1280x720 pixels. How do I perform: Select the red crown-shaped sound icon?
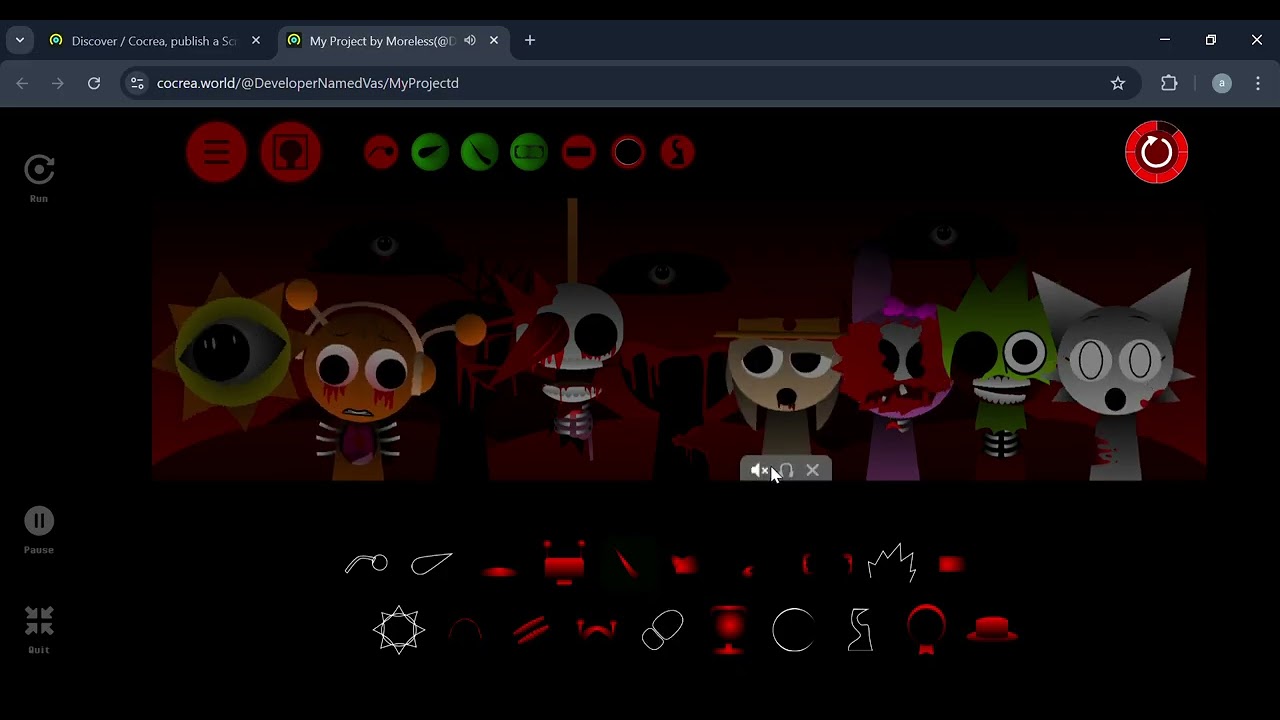tap(685, 565)
